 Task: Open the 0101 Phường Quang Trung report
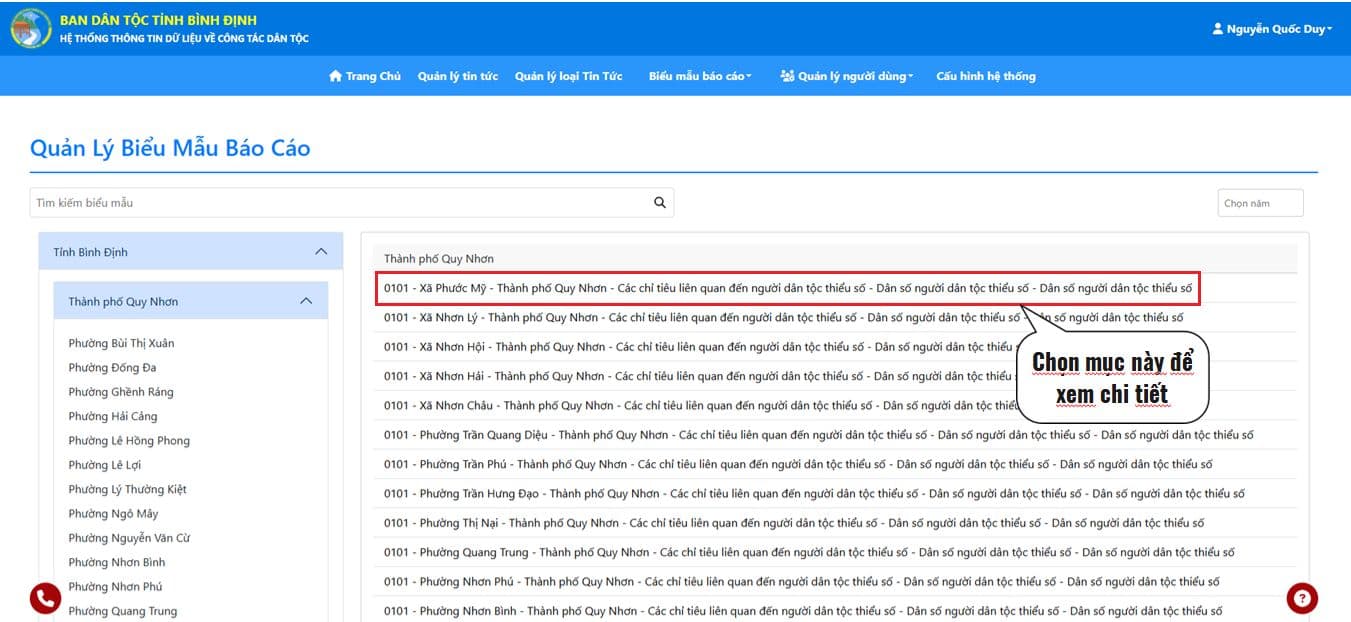pos(809,552)
